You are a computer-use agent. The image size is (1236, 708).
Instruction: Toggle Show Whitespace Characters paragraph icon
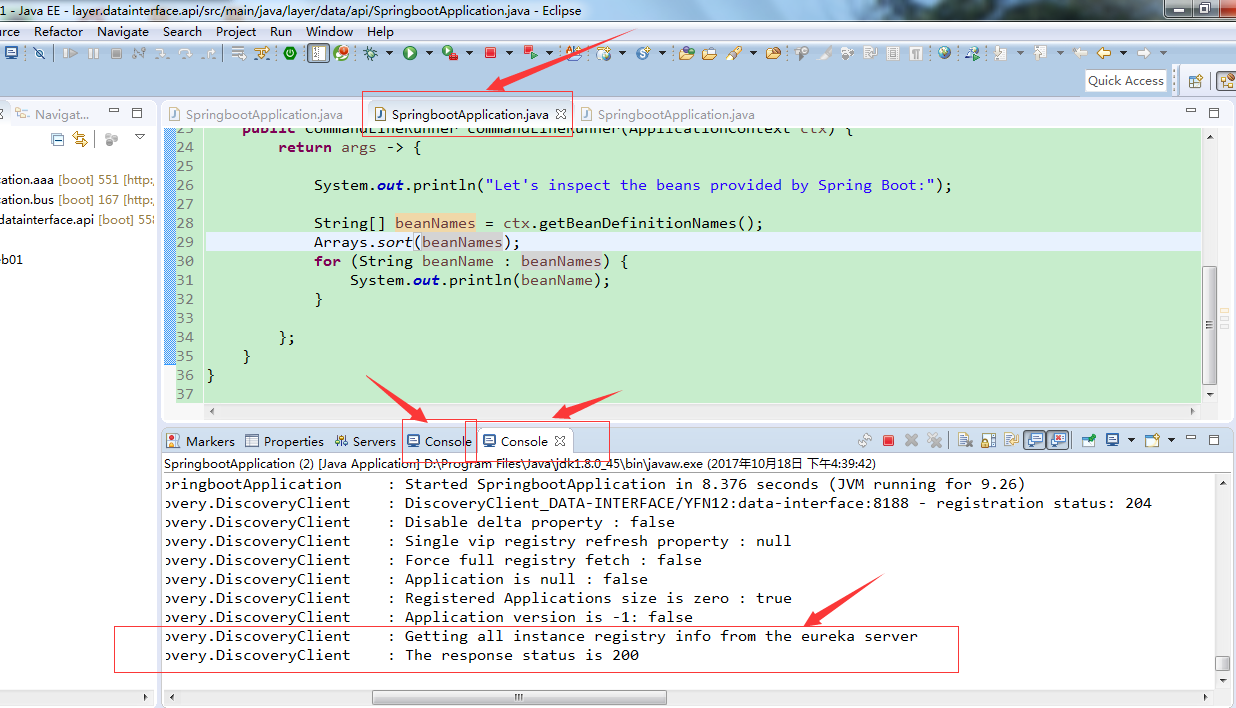pos(917,52)
